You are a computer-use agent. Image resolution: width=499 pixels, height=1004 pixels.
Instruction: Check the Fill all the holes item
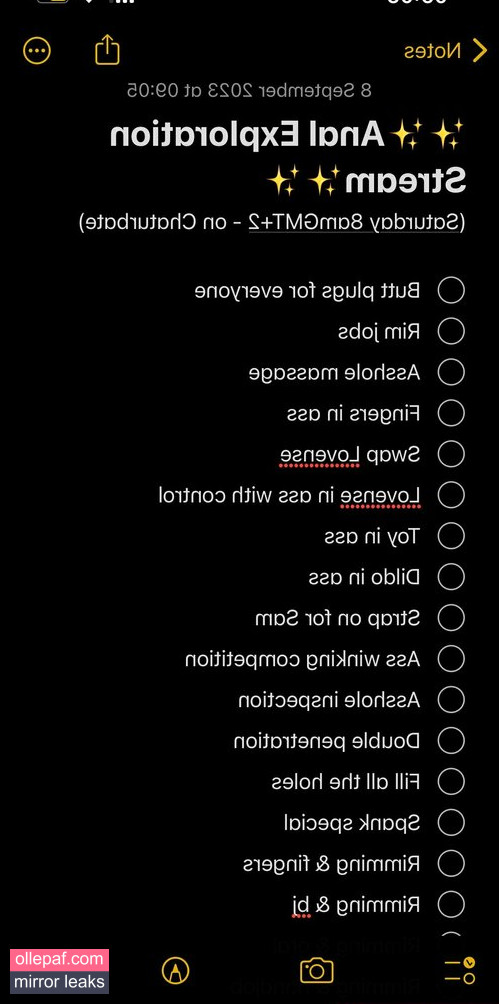[x=451, y=781]
